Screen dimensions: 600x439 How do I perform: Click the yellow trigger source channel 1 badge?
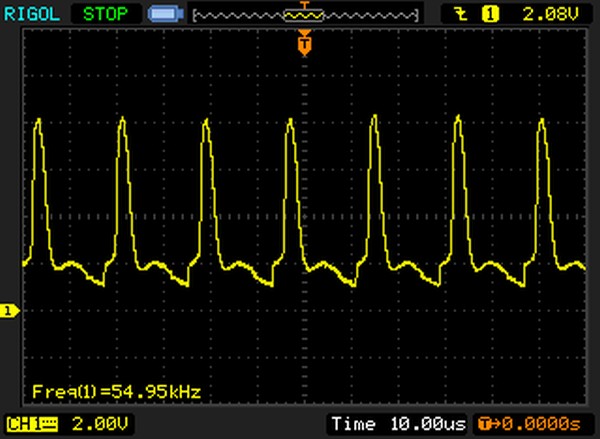click(490, 15)
